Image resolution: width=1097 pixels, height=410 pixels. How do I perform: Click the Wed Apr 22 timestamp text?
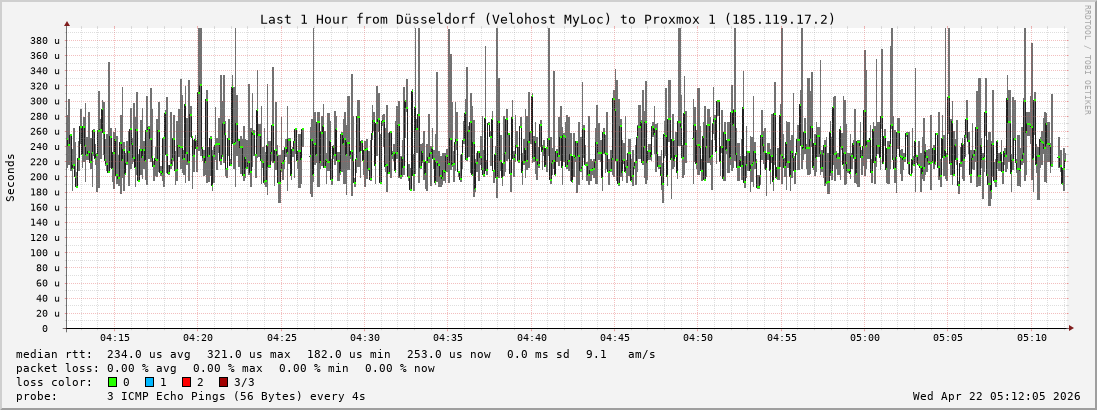996,396
